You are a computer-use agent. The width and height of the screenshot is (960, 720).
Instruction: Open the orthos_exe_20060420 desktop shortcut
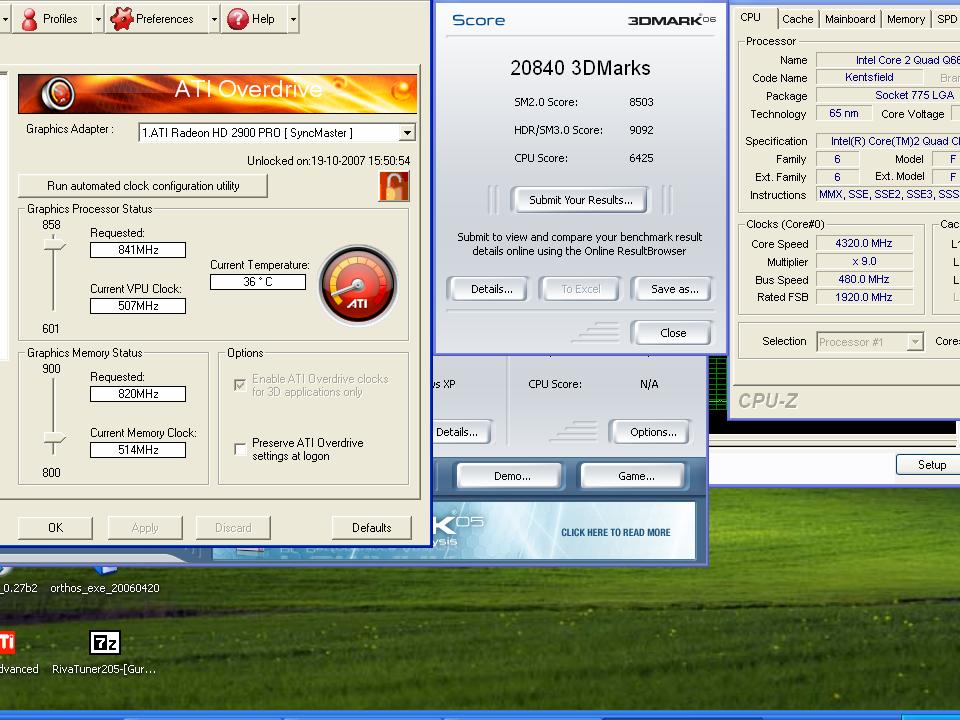105,588
